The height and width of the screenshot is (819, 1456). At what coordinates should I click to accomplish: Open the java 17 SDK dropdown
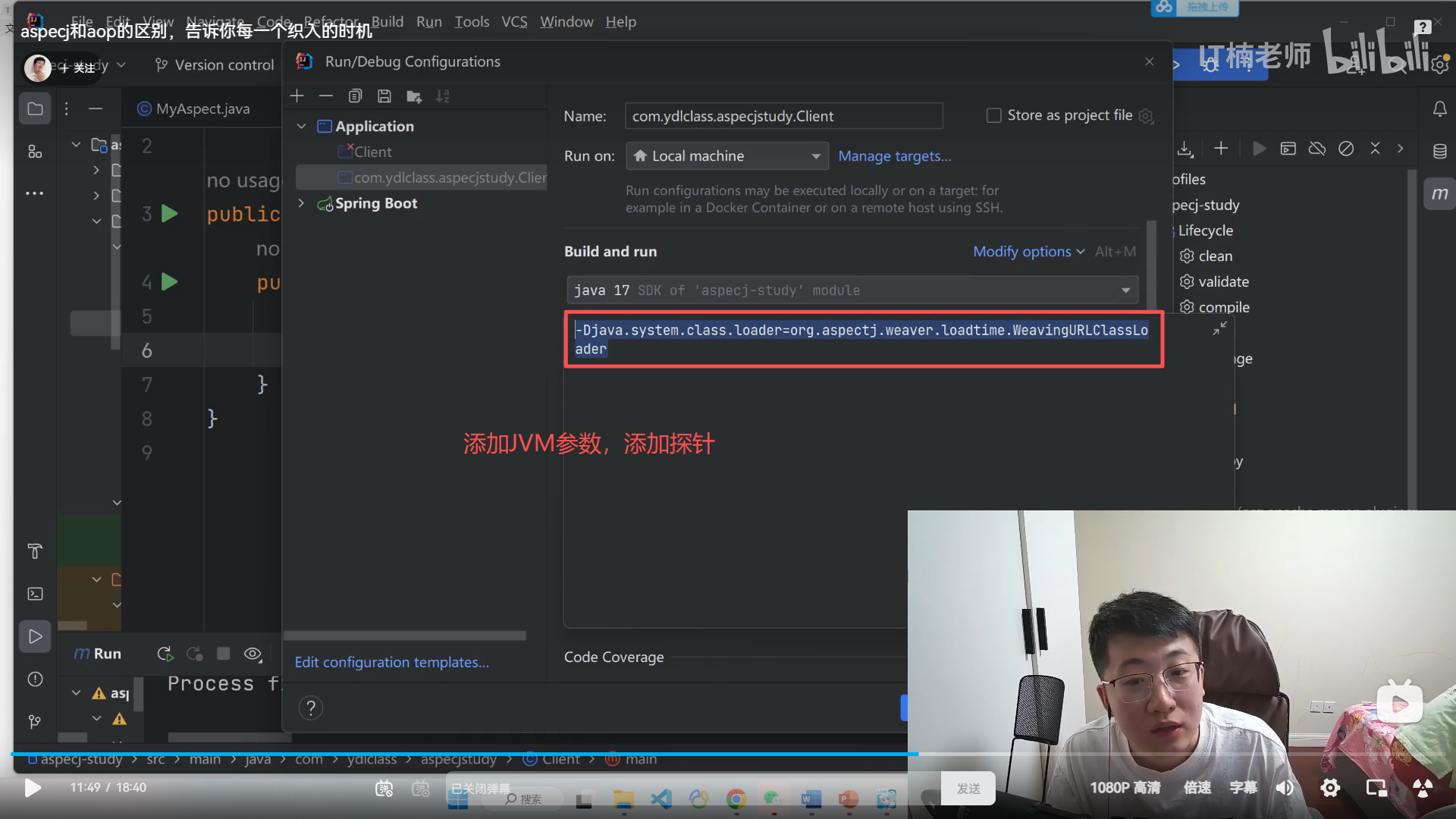(852, 290)
